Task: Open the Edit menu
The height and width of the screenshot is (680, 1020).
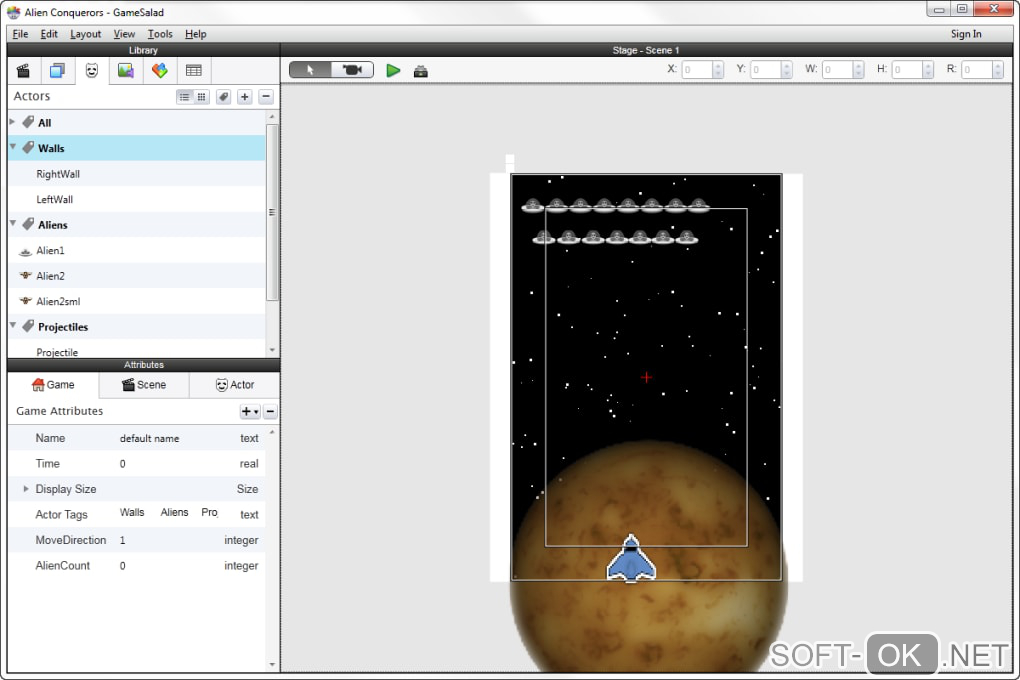Action: click(x=49, y=34)
